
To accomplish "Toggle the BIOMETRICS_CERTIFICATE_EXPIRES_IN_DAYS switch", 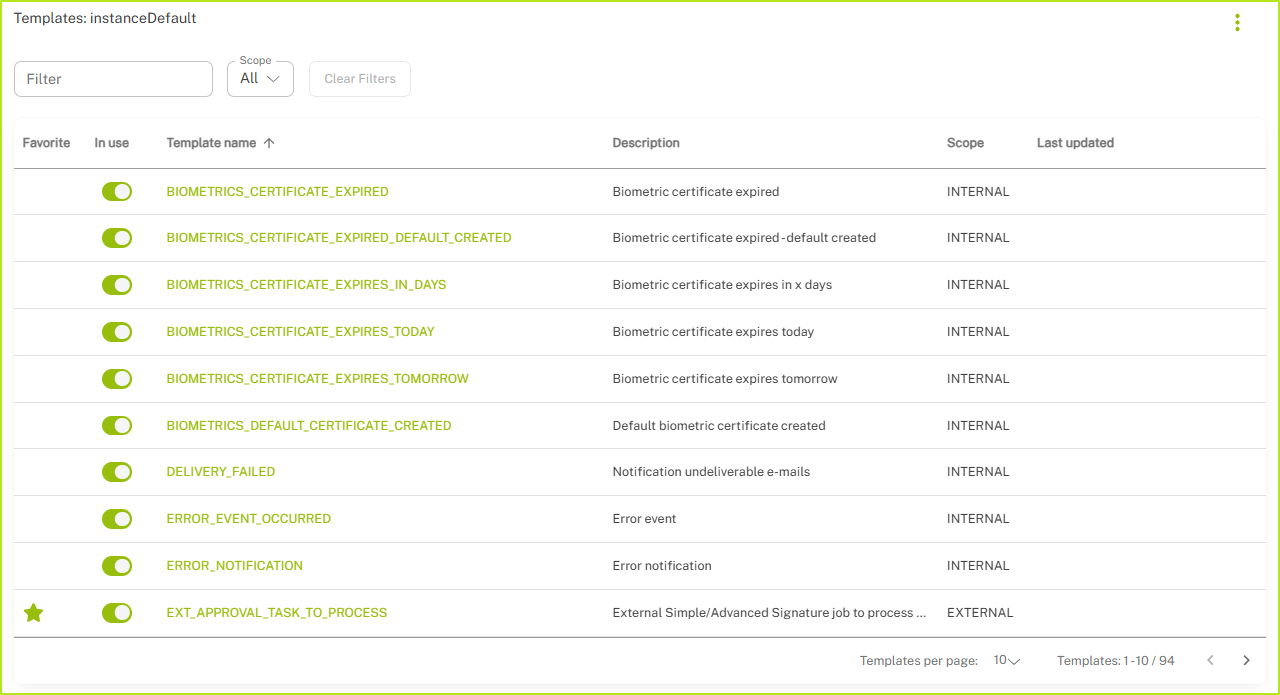I will point(117,285).
